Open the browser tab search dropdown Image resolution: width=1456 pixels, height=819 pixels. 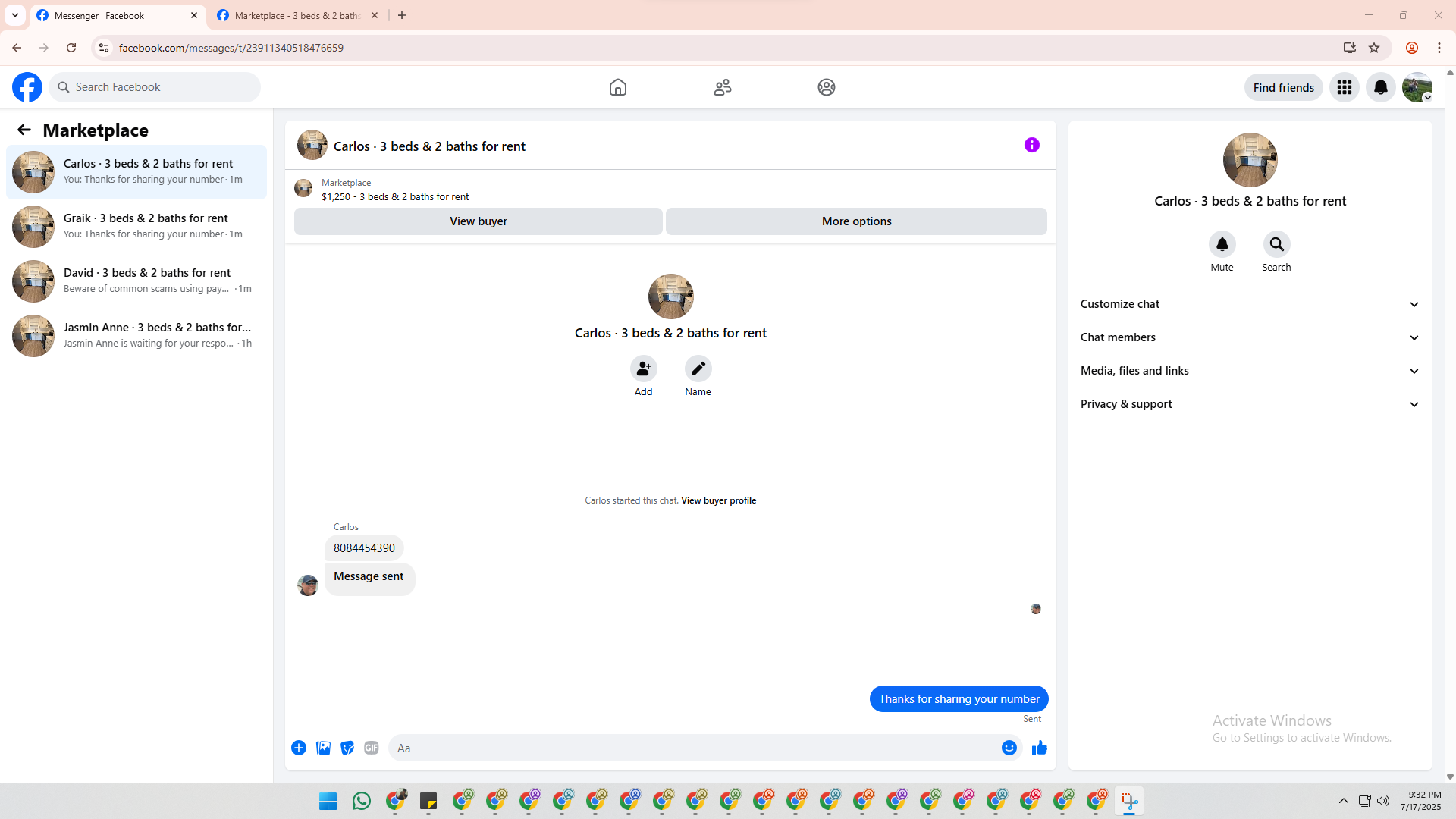[x=15, y=15]
